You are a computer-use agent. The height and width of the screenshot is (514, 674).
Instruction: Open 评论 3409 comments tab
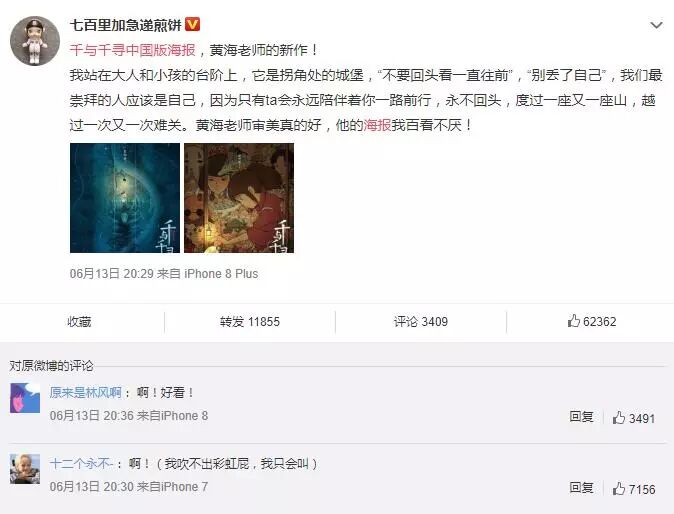click(x=421, y=321)
